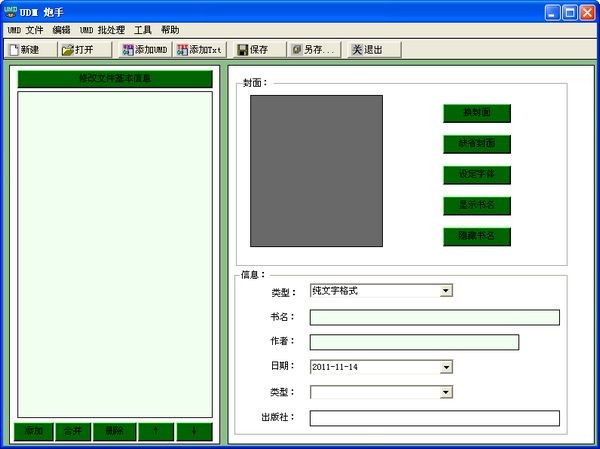Click the 打开 (Open) folder toolbar button
This screenshot has height=449, width=600.
point(86,50)
